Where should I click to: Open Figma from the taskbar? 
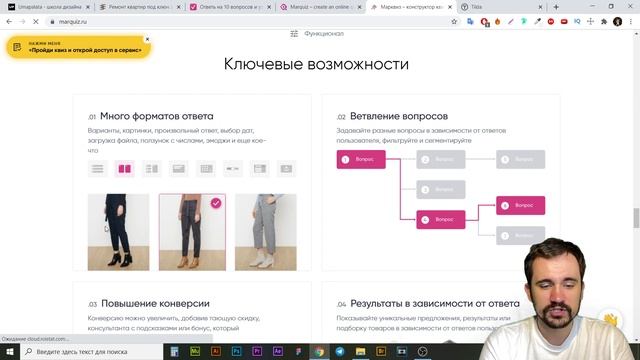tap(298, 351)
